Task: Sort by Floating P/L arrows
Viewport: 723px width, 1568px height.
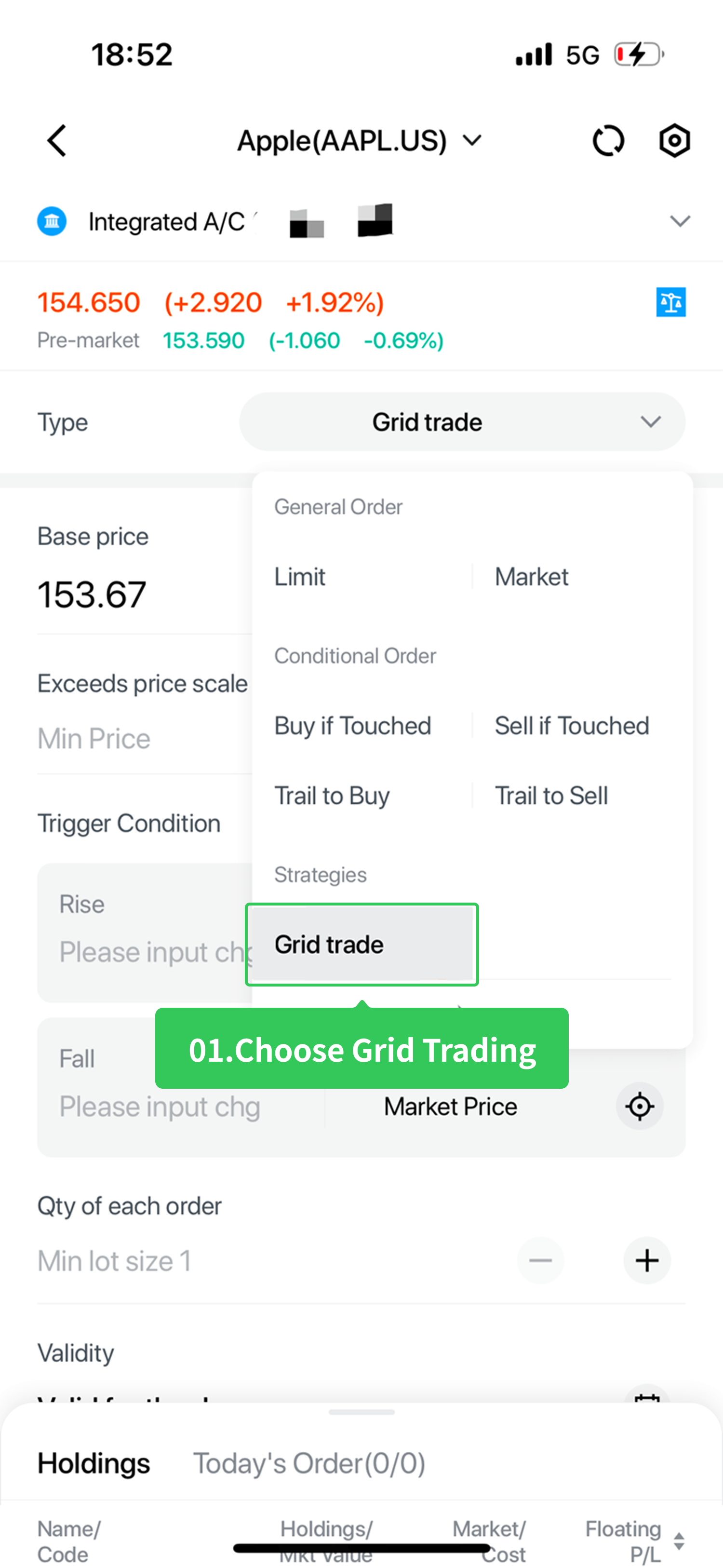Action: point(679,1541)
